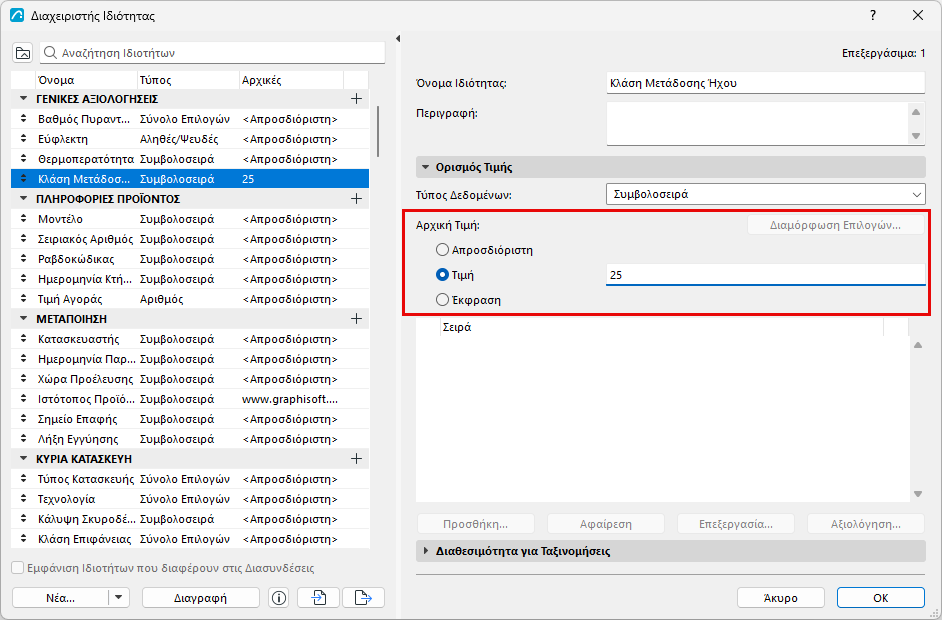
Task: Select the Ραβδοκώδικας property row
Action: (x=190, y=259)
